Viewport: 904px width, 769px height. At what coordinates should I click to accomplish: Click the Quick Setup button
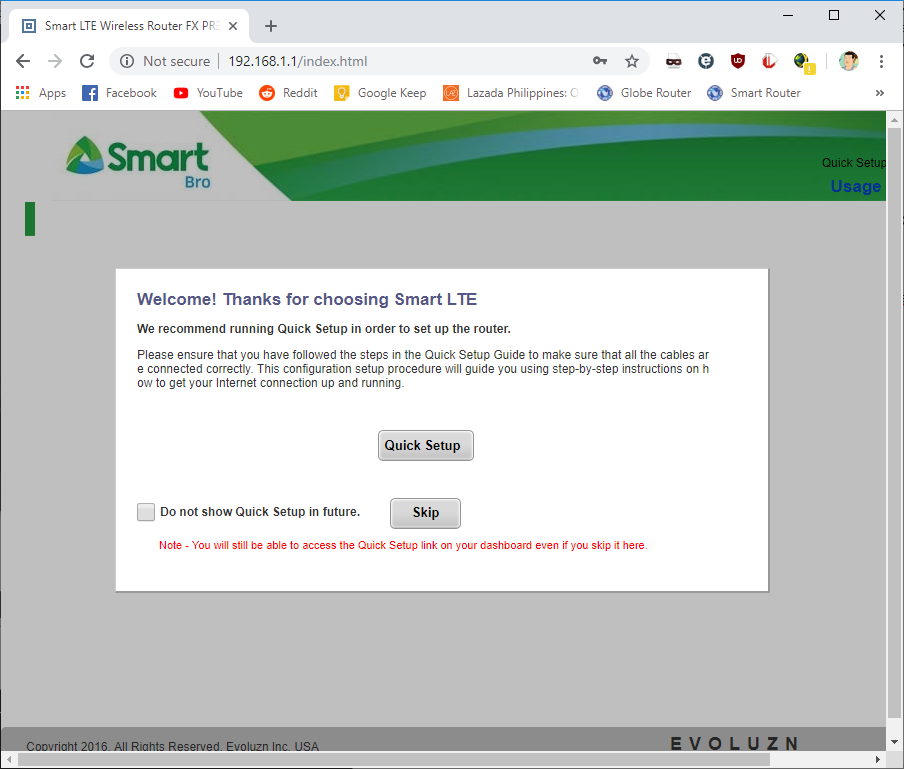pos(425,446)
